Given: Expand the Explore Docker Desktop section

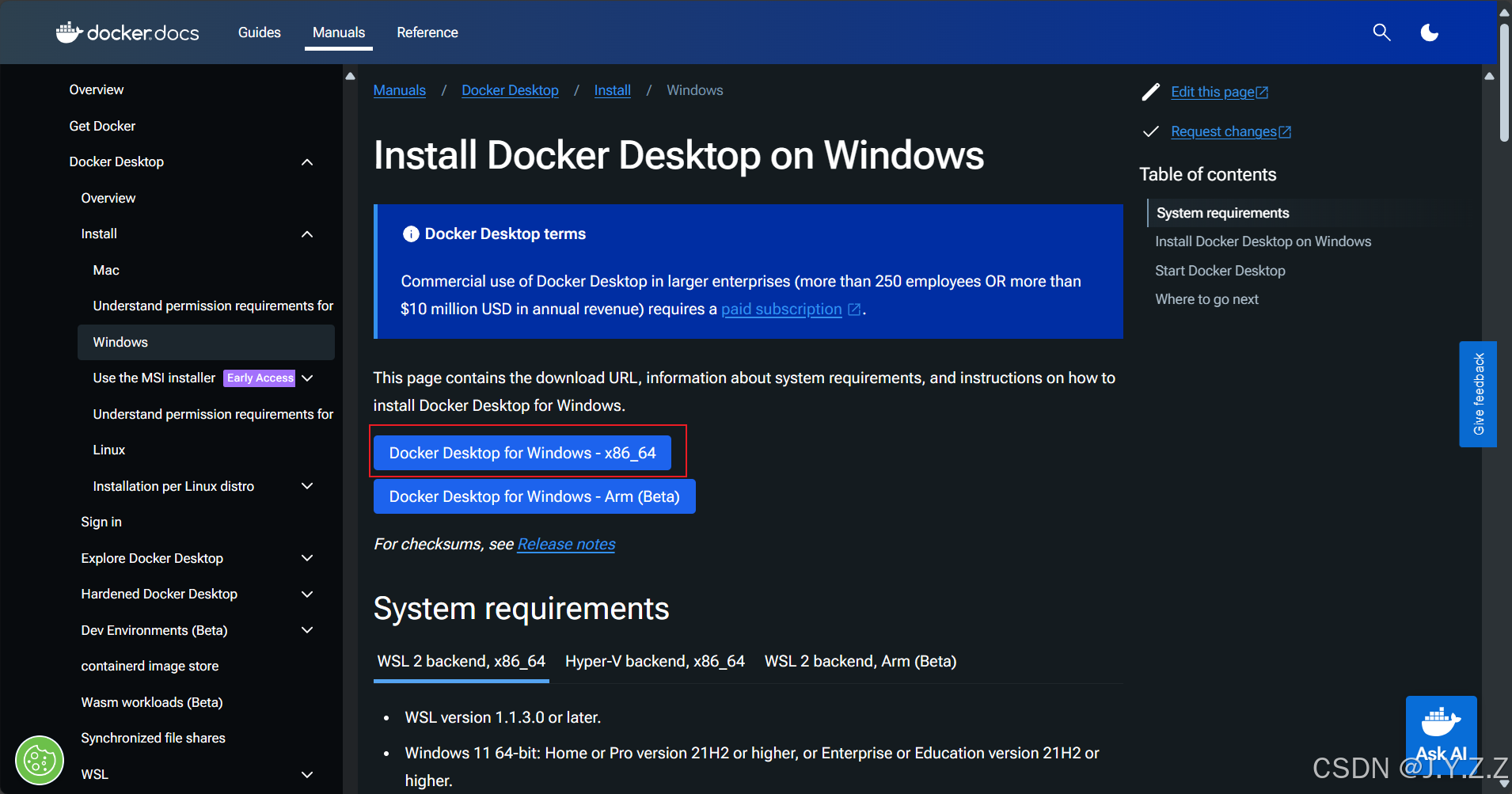Looking at the screenshot, I should [307, 558].
